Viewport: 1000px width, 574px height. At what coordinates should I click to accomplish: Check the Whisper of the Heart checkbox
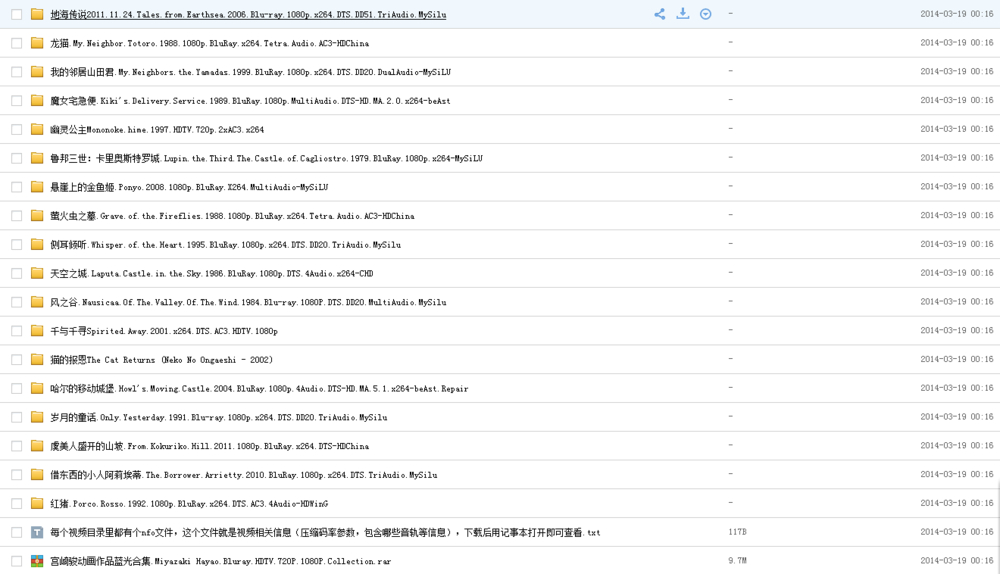tap(17, 244)
